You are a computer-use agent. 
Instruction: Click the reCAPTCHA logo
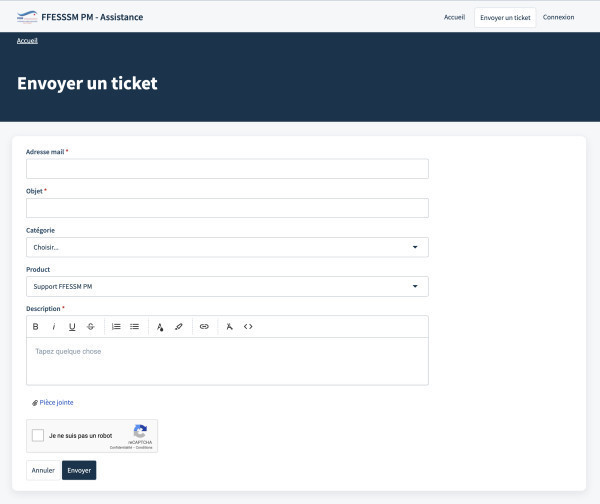pos(140,431)
